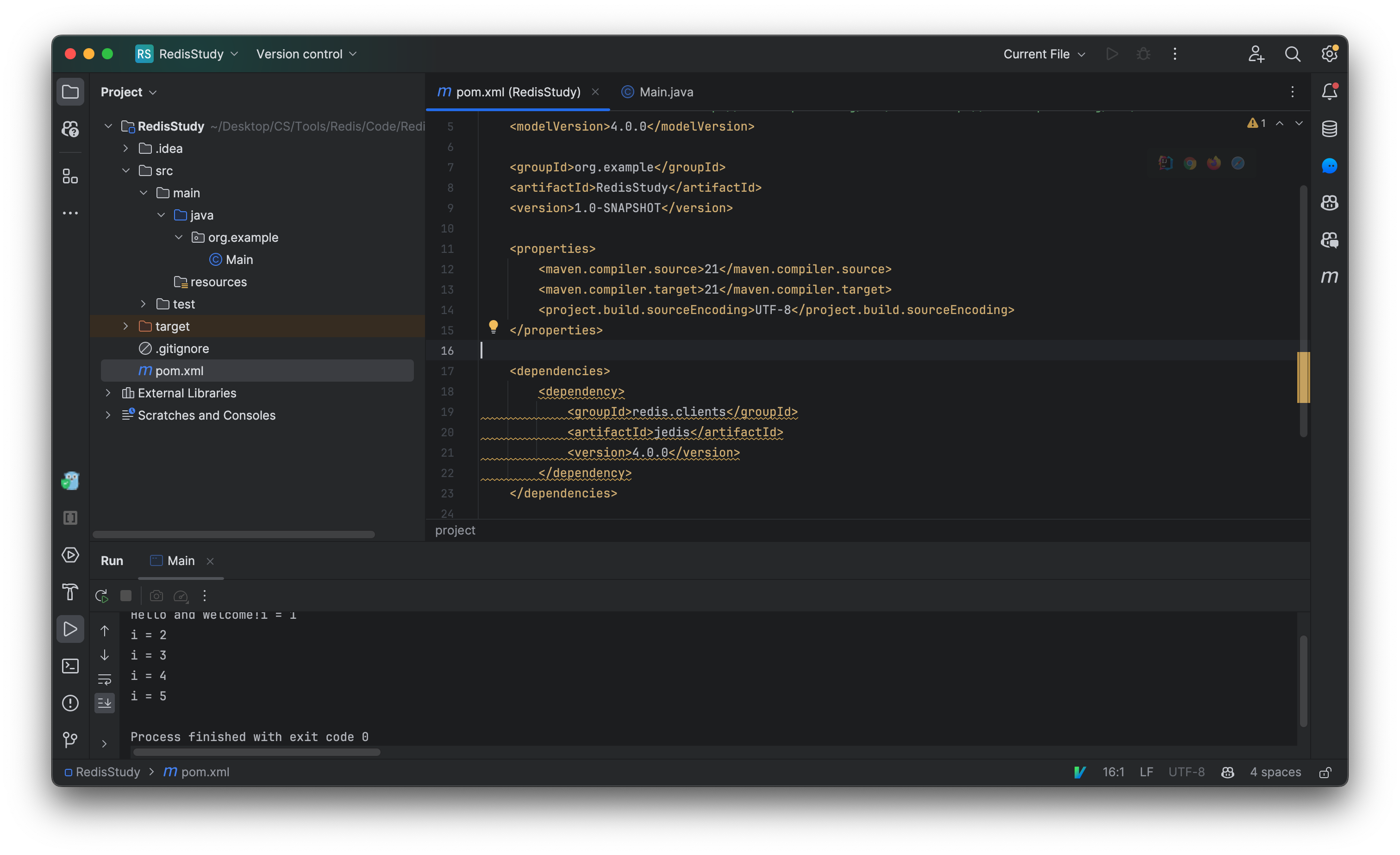The image size is (1400, 855).
Task: Open the Run tool window icon
Action: [70, 629]
